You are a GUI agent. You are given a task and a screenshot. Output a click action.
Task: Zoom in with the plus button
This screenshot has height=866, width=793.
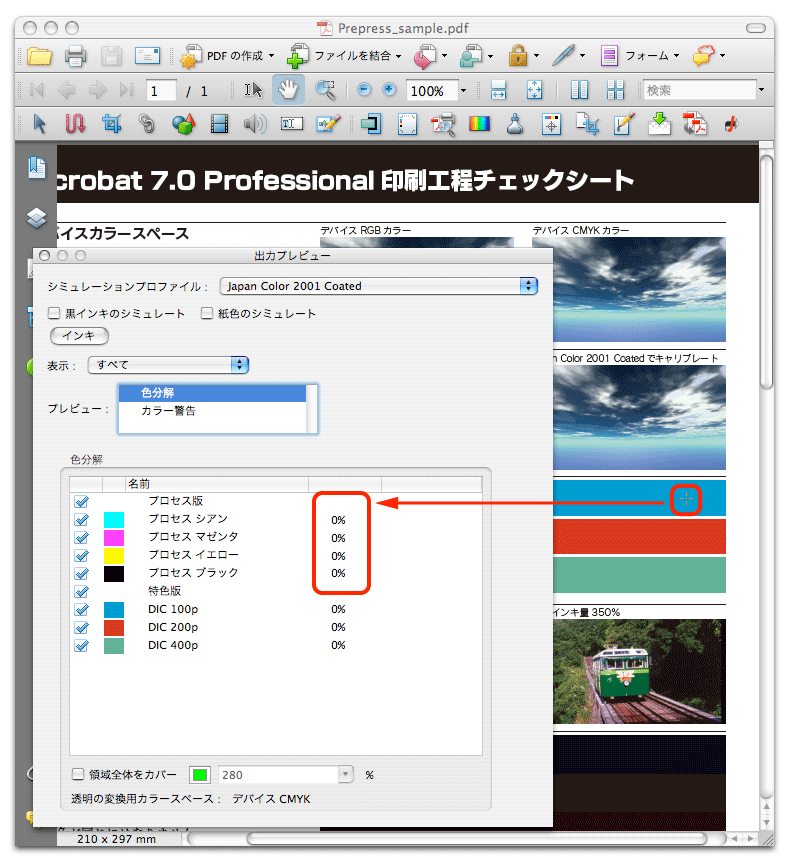click(x=389, y=89)
